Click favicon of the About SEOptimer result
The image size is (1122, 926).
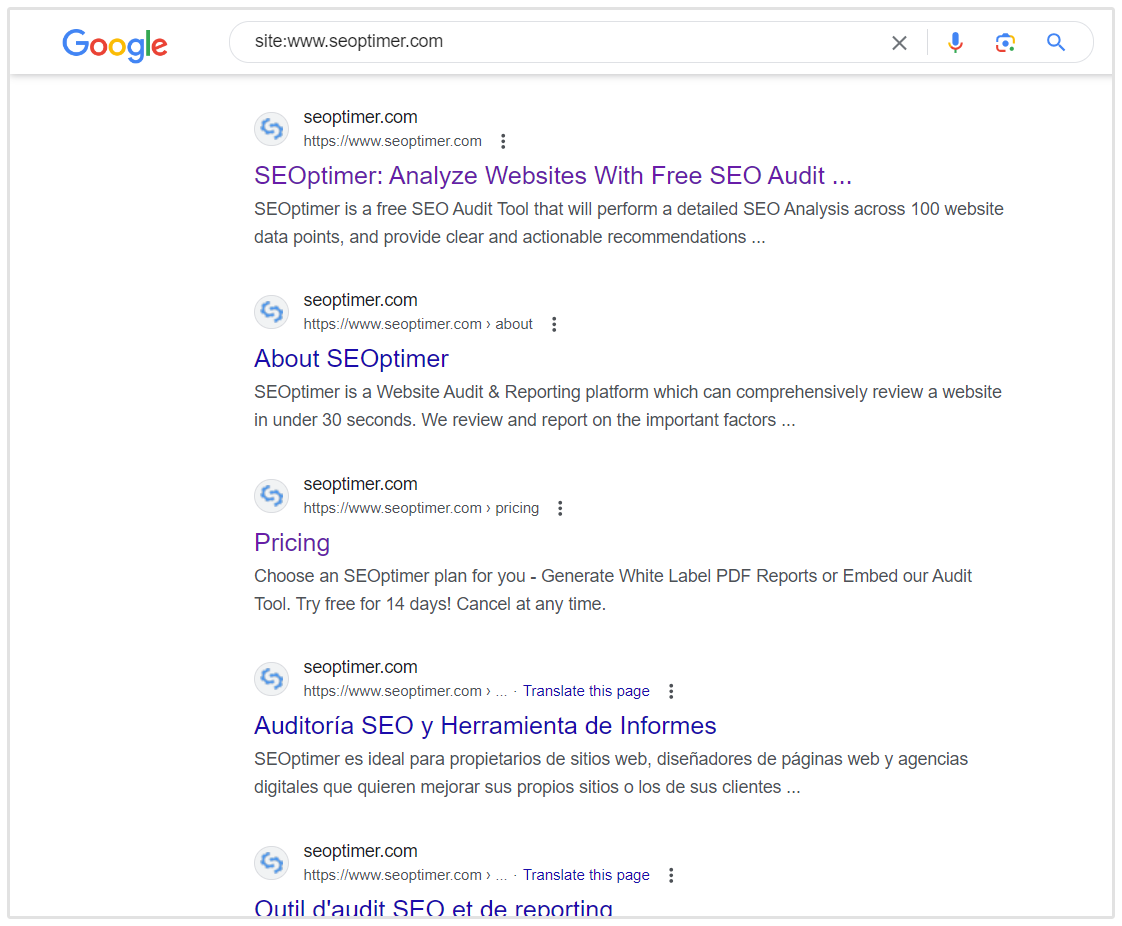click(x=271, y=312)
